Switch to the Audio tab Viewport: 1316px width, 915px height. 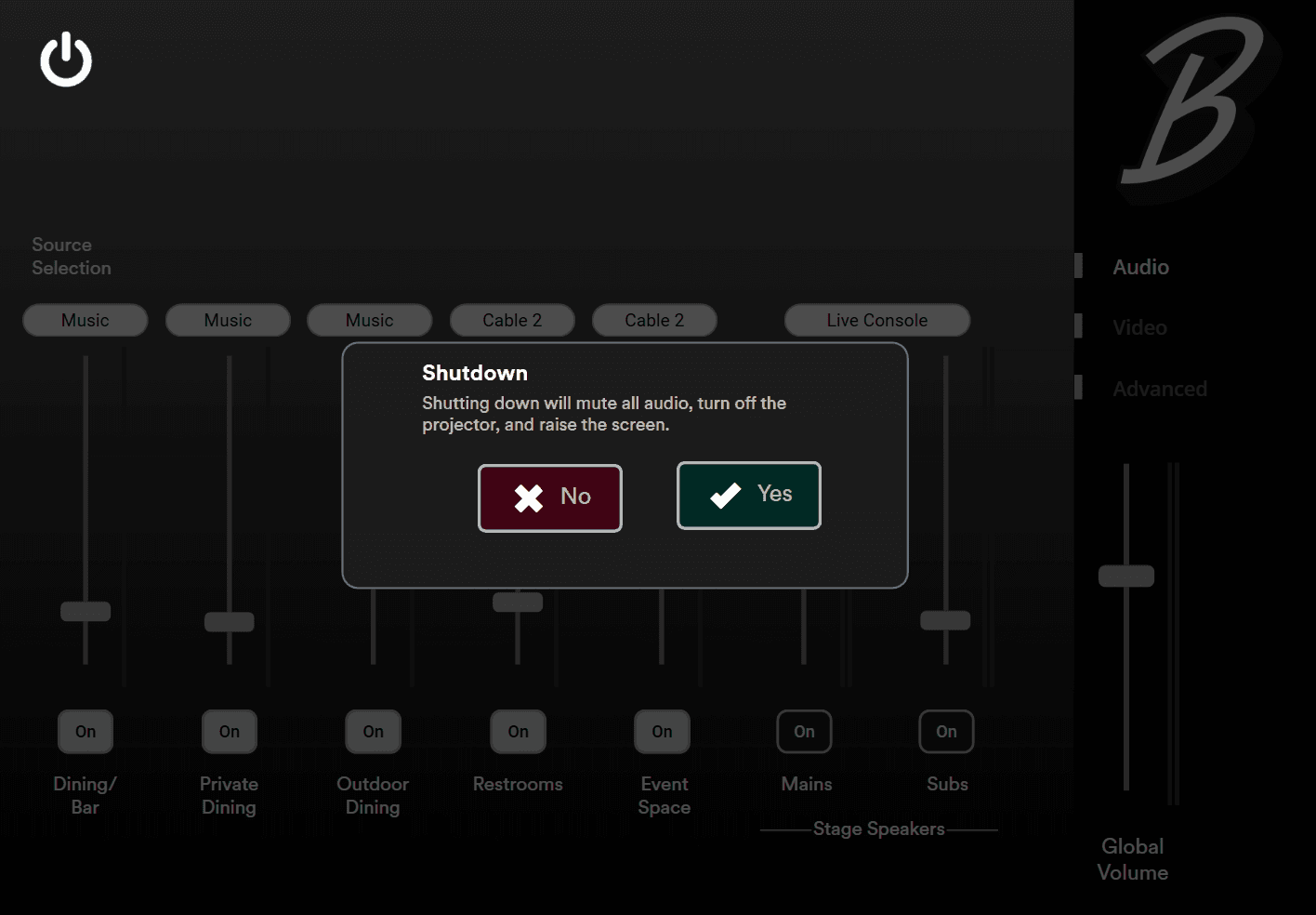(x=1141, y=267)
